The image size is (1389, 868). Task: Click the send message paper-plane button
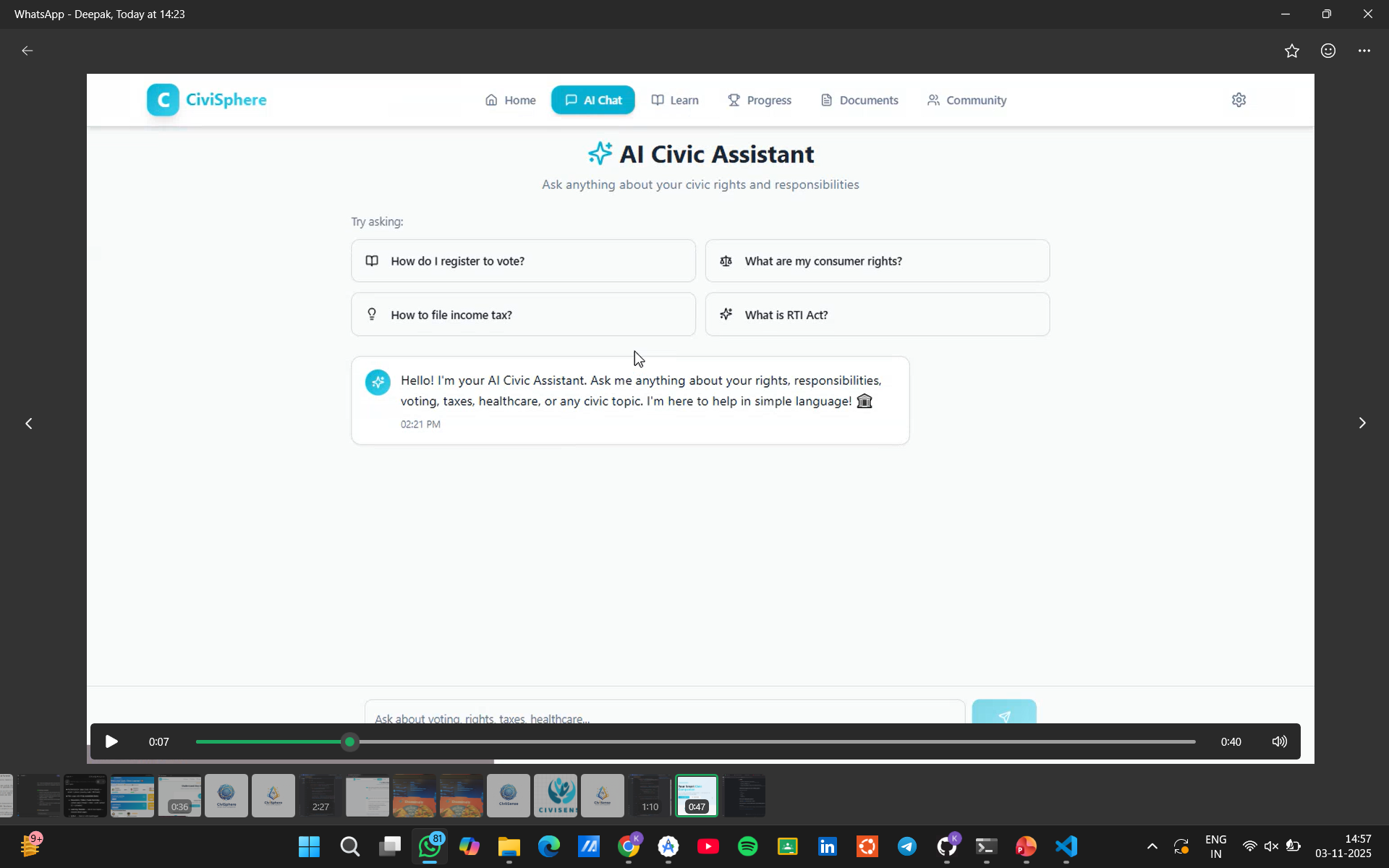(x=1003, y=713)
